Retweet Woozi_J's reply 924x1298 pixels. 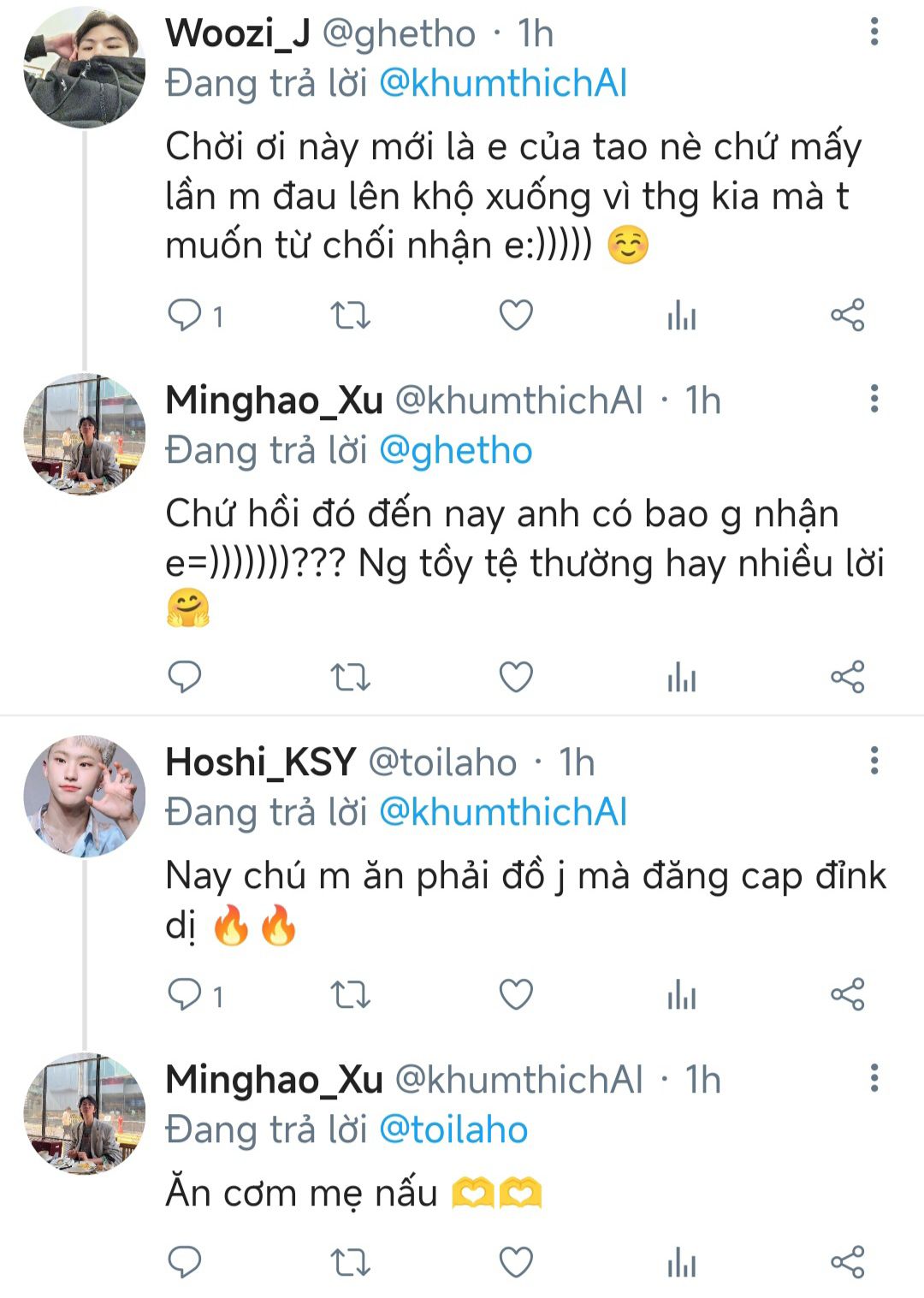tap(350, 316)
